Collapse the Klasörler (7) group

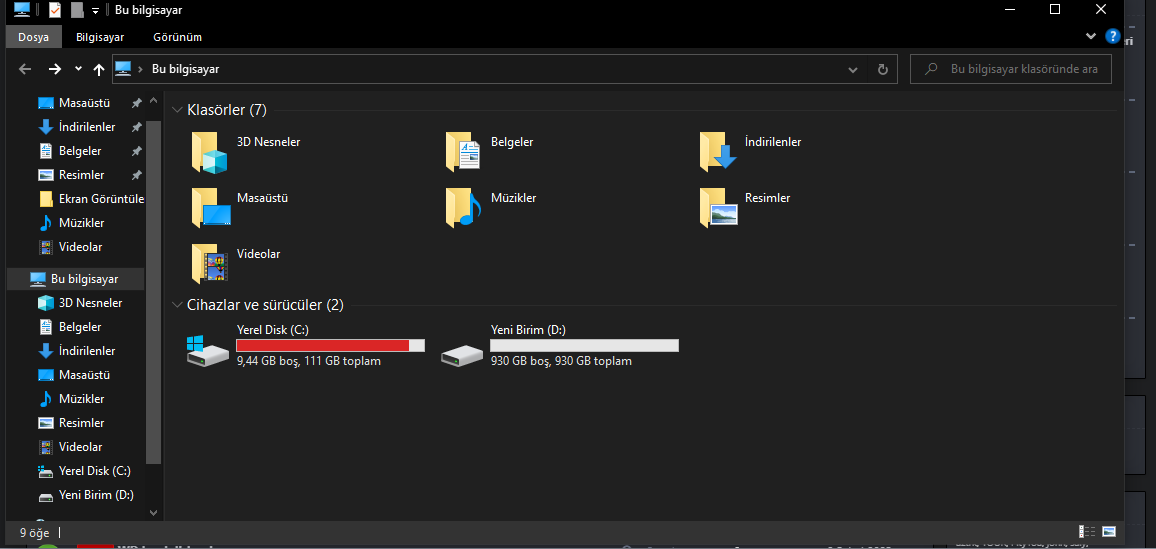(177, 110)
